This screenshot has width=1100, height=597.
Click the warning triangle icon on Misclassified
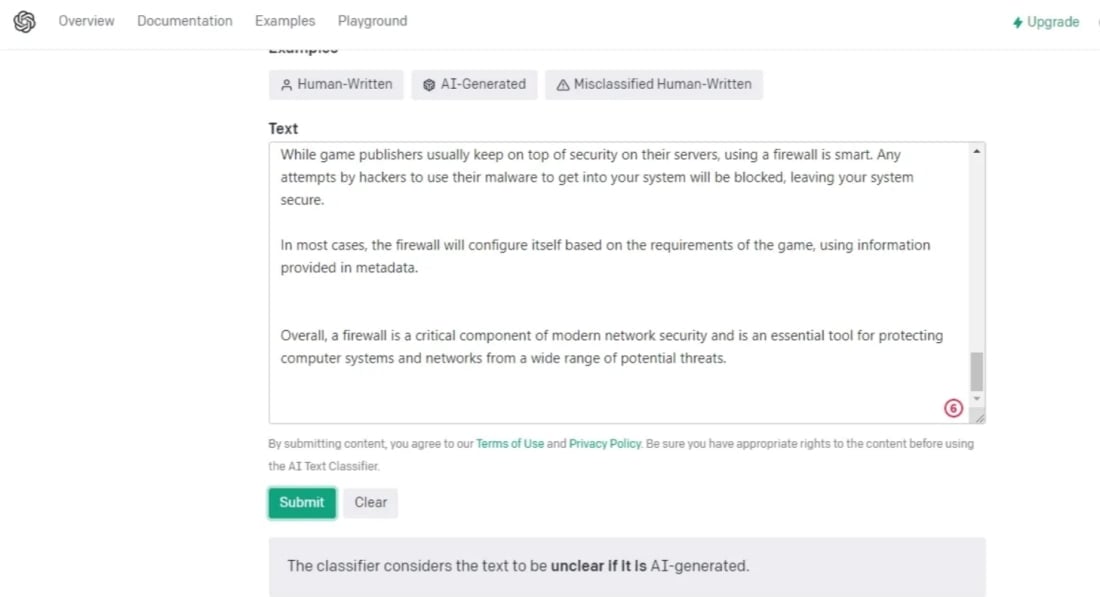pyautogui.click(x=563, y=85)
